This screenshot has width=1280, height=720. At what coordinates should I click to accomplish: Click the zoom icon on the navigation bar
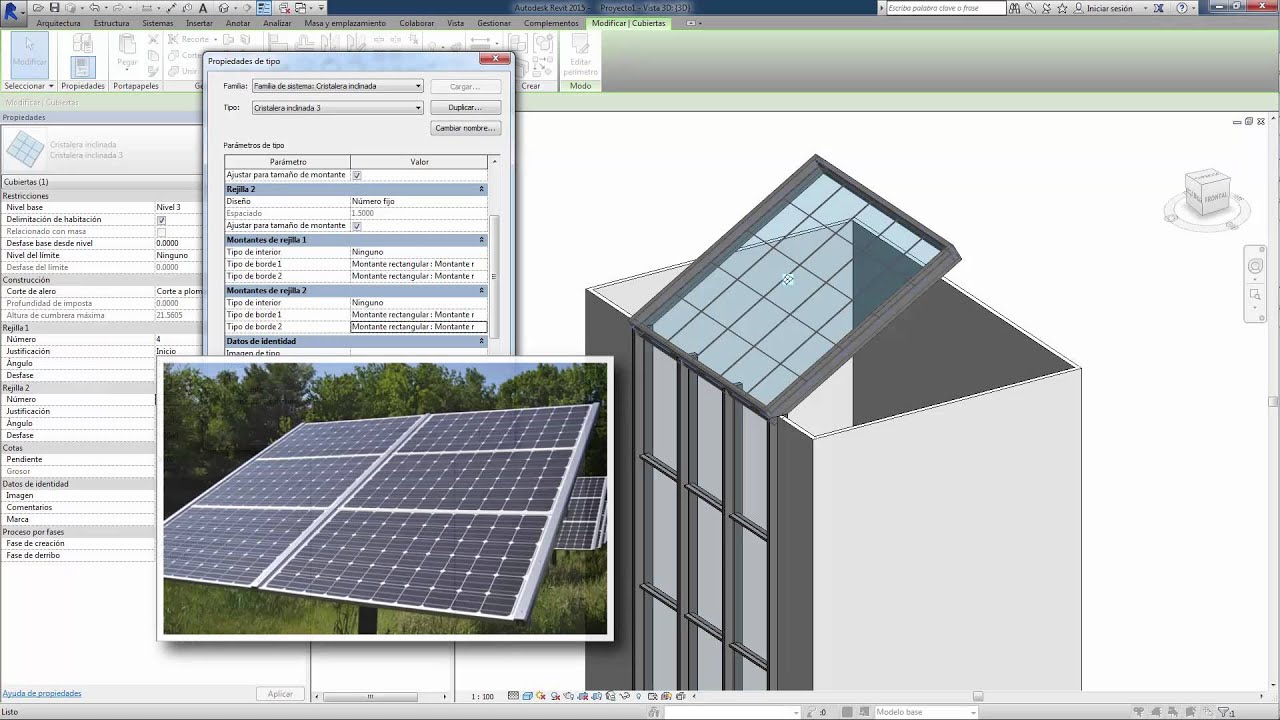pos(1255,294)
